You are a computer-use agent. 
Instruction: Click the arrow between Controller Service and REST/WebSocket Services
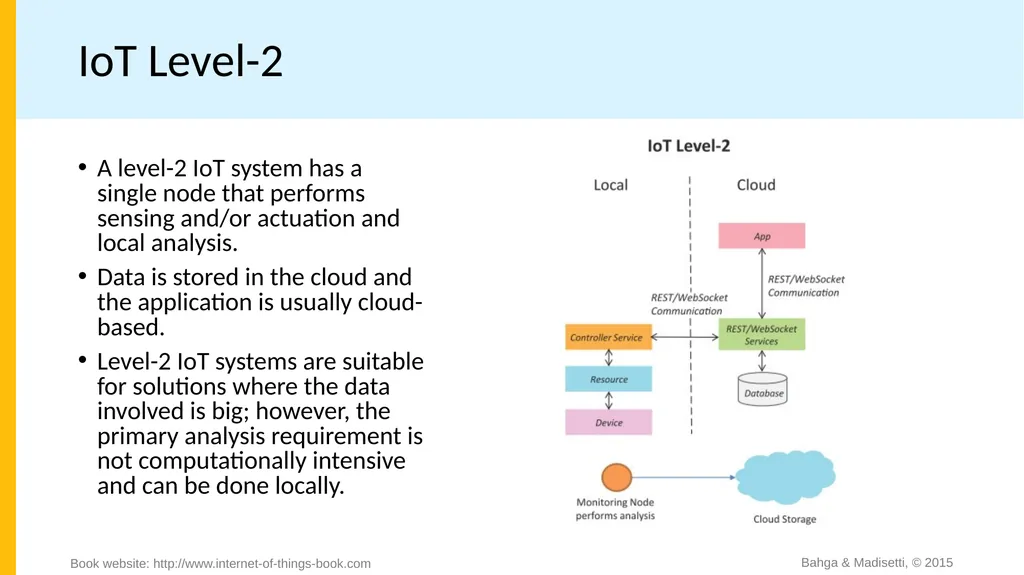684,337
